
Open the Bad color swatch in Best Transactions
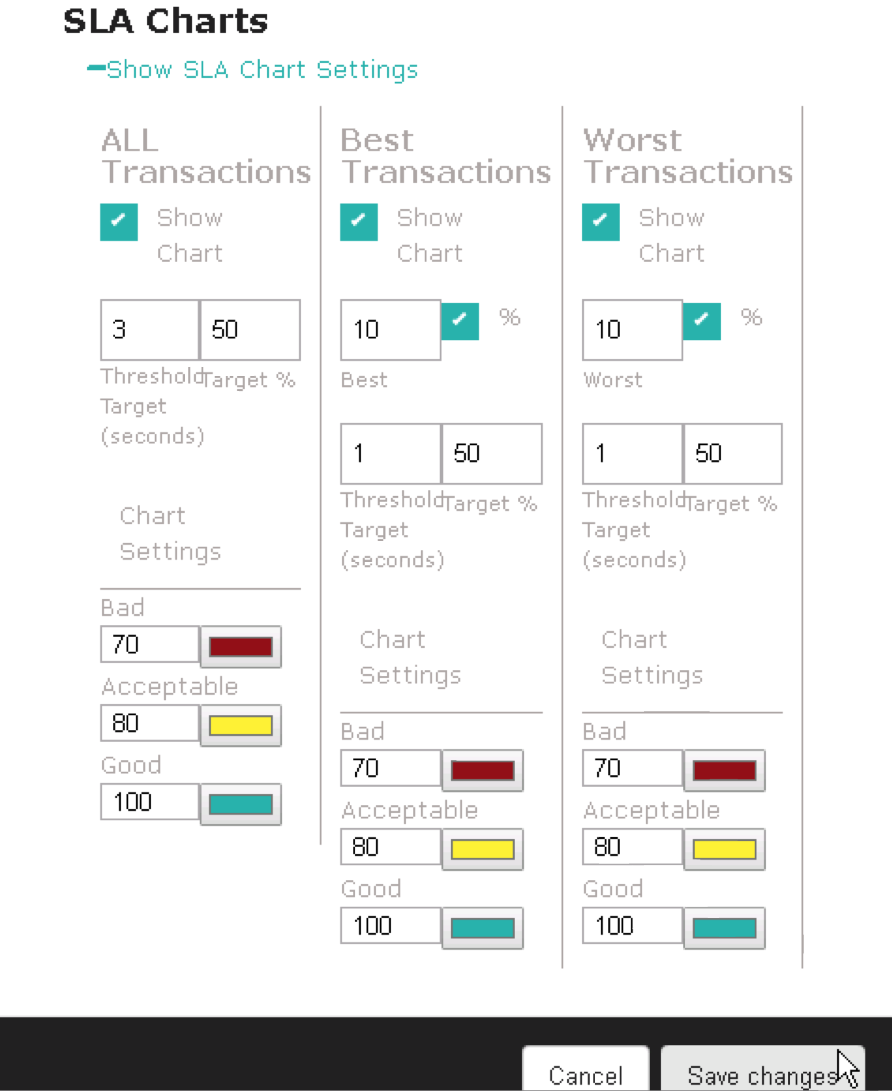[482, 770]
